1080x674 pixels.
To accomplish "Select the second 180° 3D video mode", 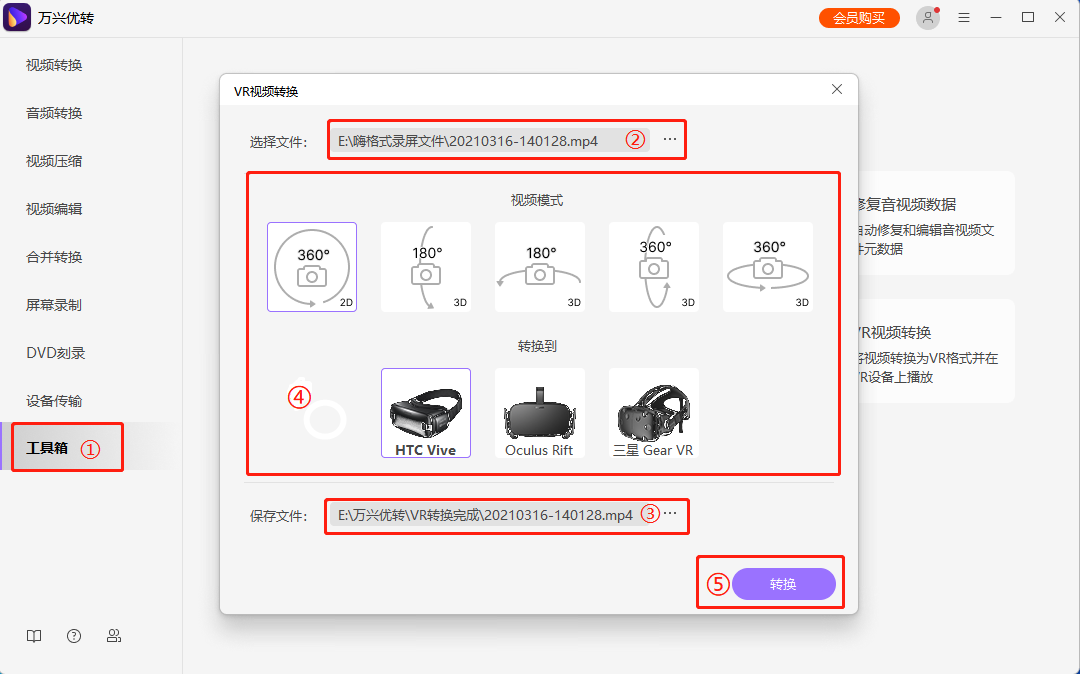I will pos(539,266).
